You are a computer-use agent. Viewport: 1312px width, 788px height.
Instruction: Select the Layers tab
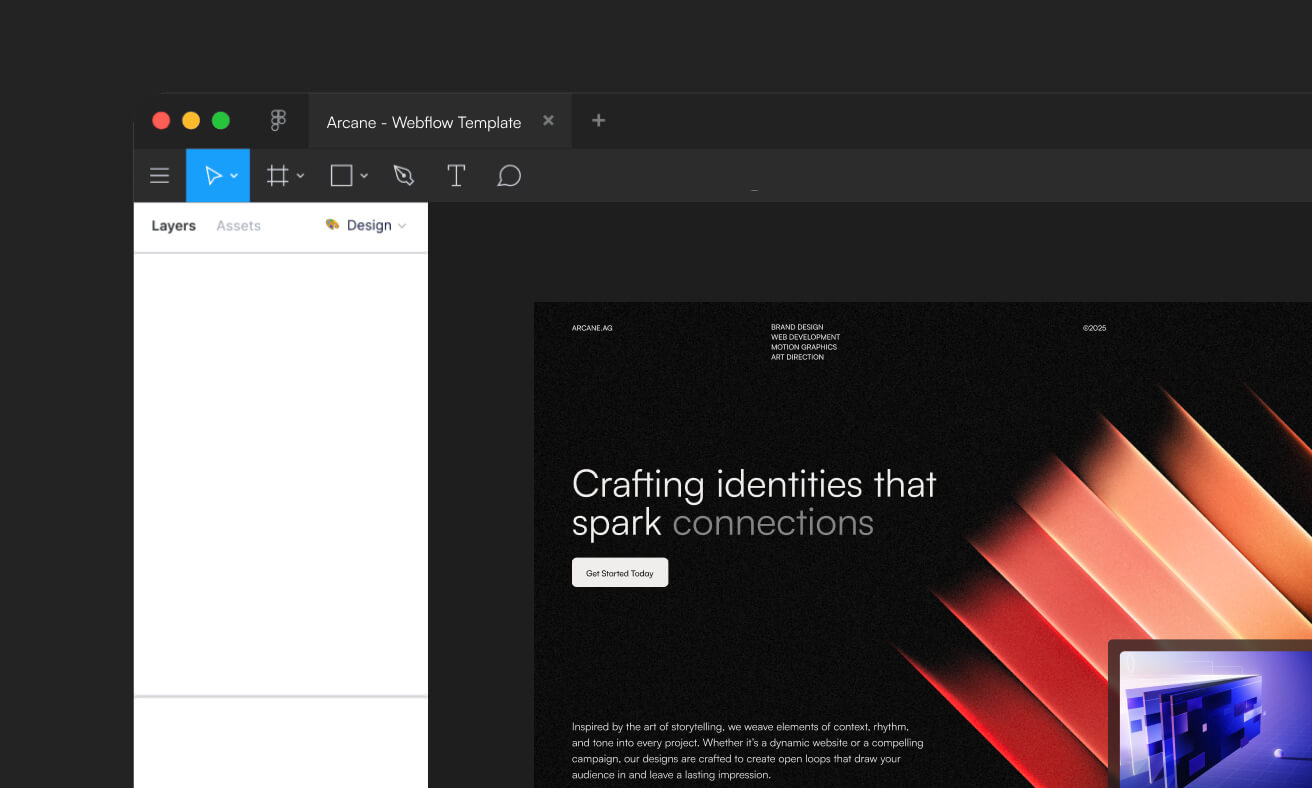click(173, 225)
